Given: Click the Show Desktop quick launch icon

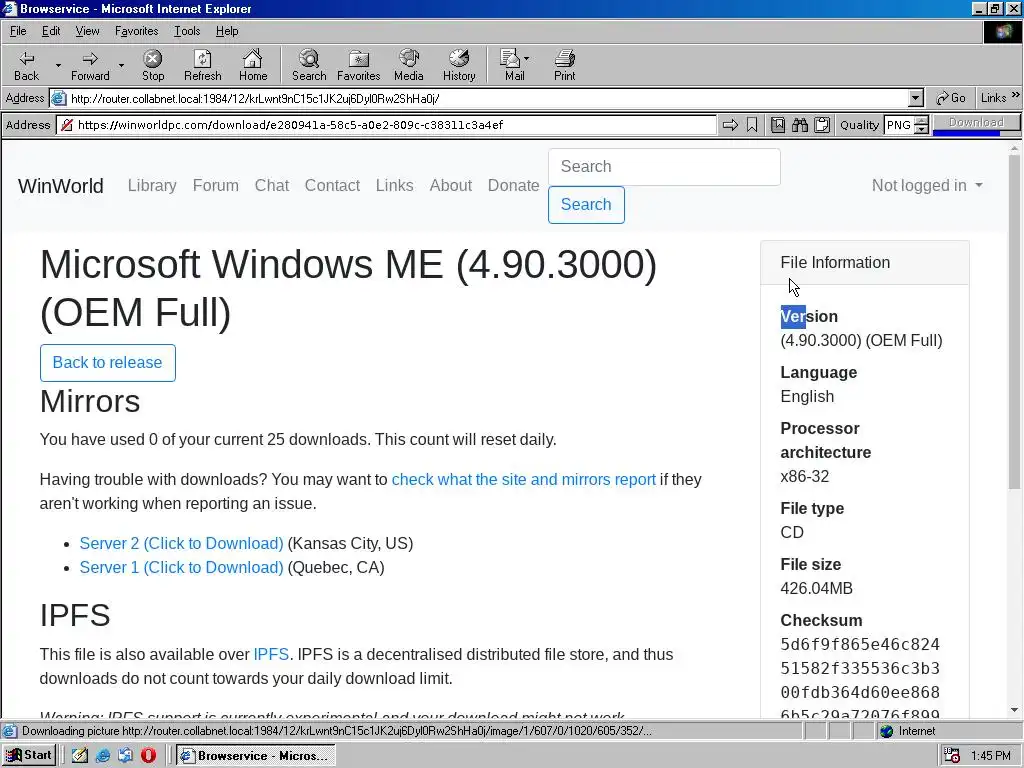Looking at the screenshot, I should (80, 756).
